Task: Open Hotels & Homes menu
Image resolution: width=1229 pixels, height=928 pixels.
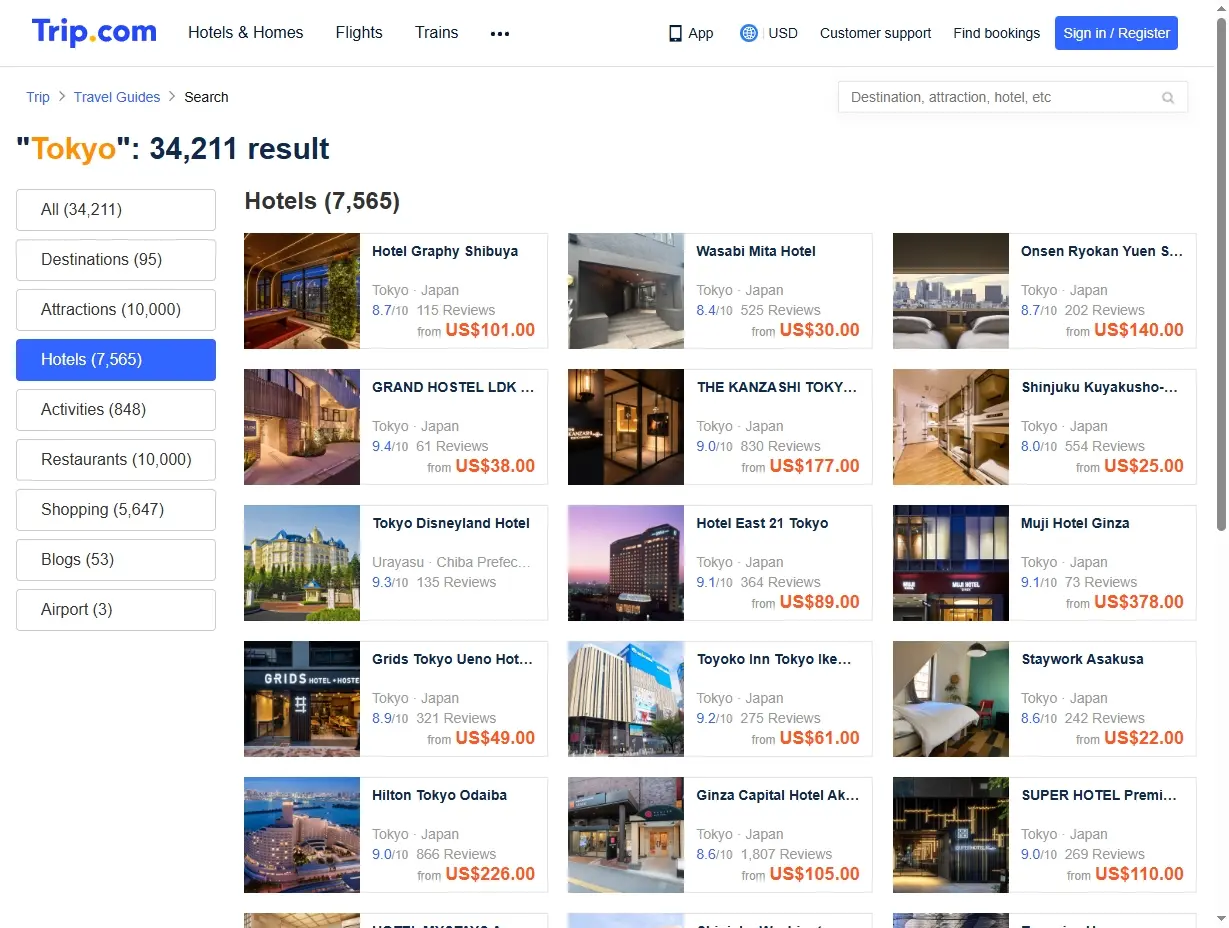Action: 246,32
